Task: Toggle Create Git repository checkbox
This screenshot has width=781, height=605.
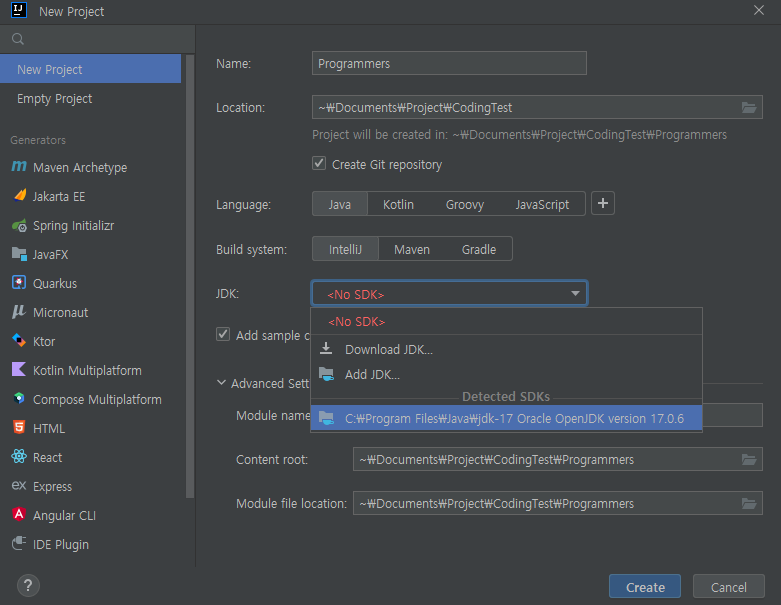Action: coord(319,163)
